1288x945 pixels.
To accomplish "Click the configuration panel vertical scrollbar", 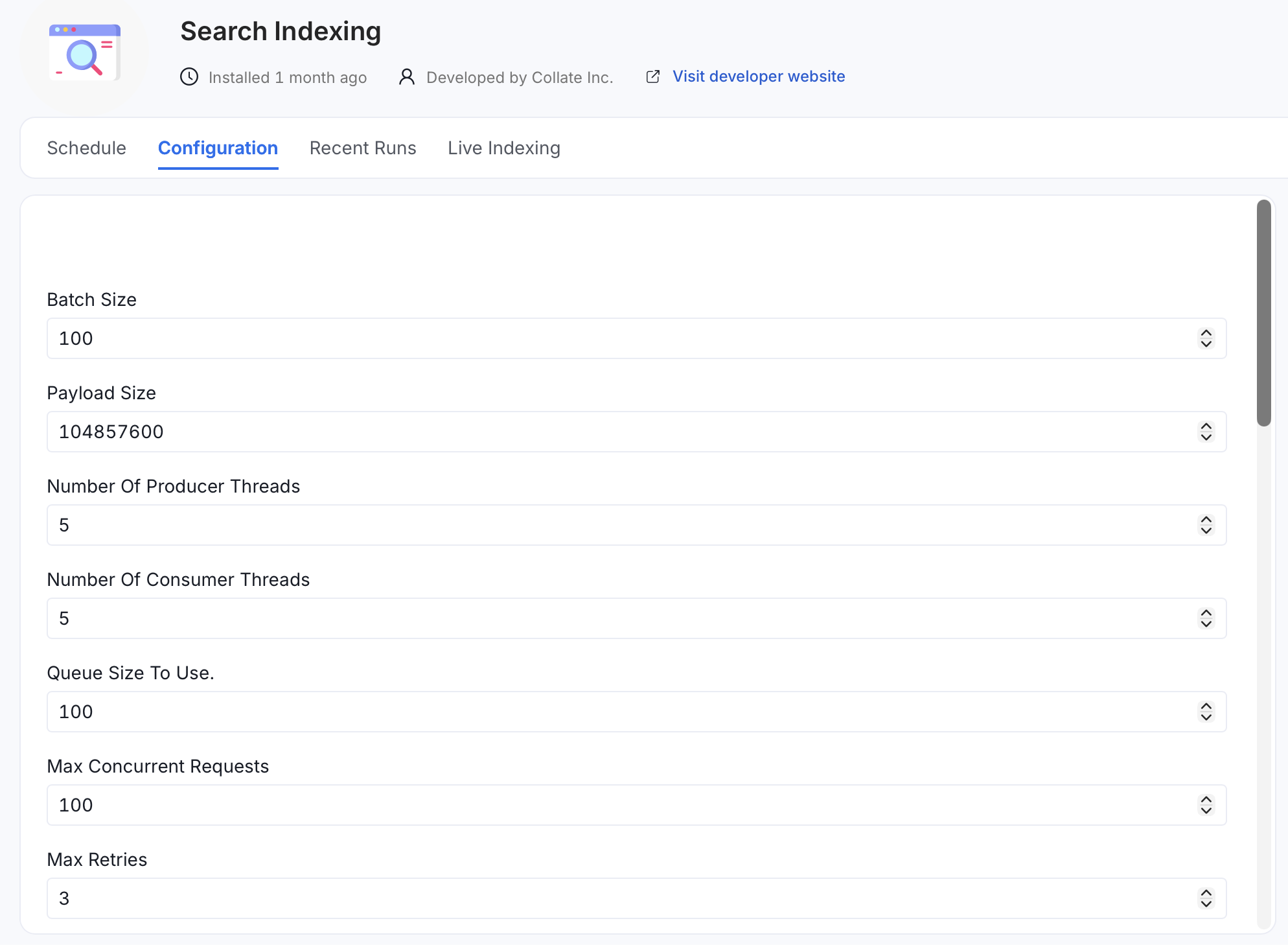I will [1264, 313].
